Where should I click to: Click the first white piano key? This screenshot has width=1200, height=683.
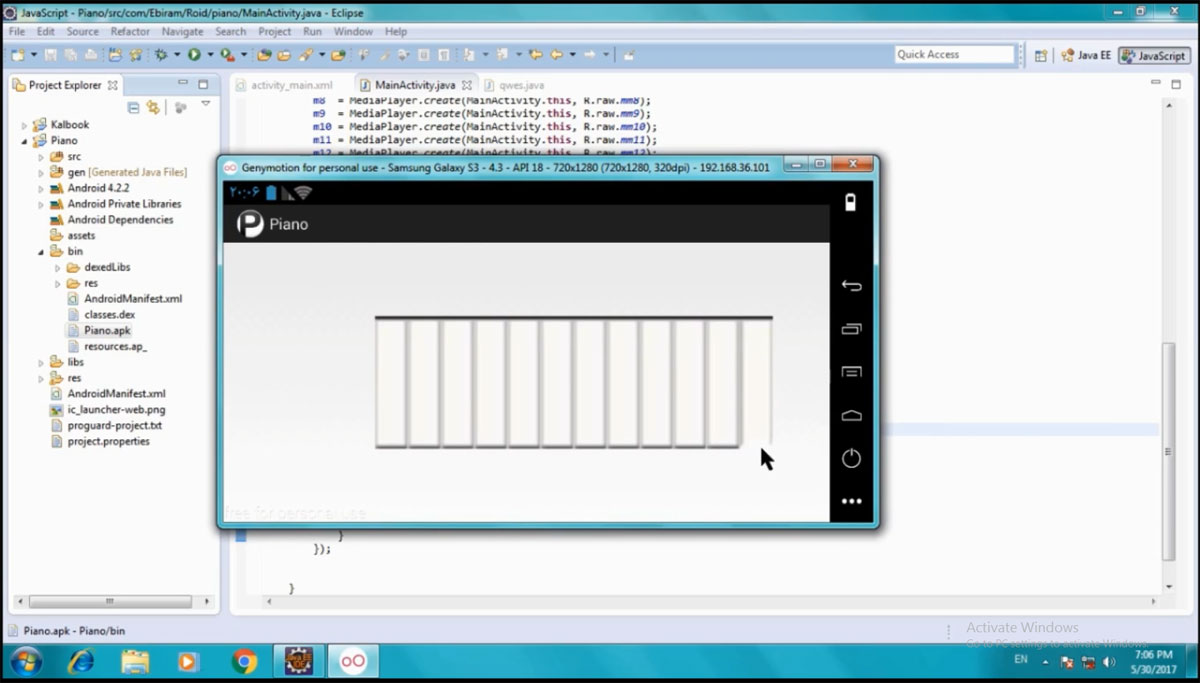tap(390, 382)
